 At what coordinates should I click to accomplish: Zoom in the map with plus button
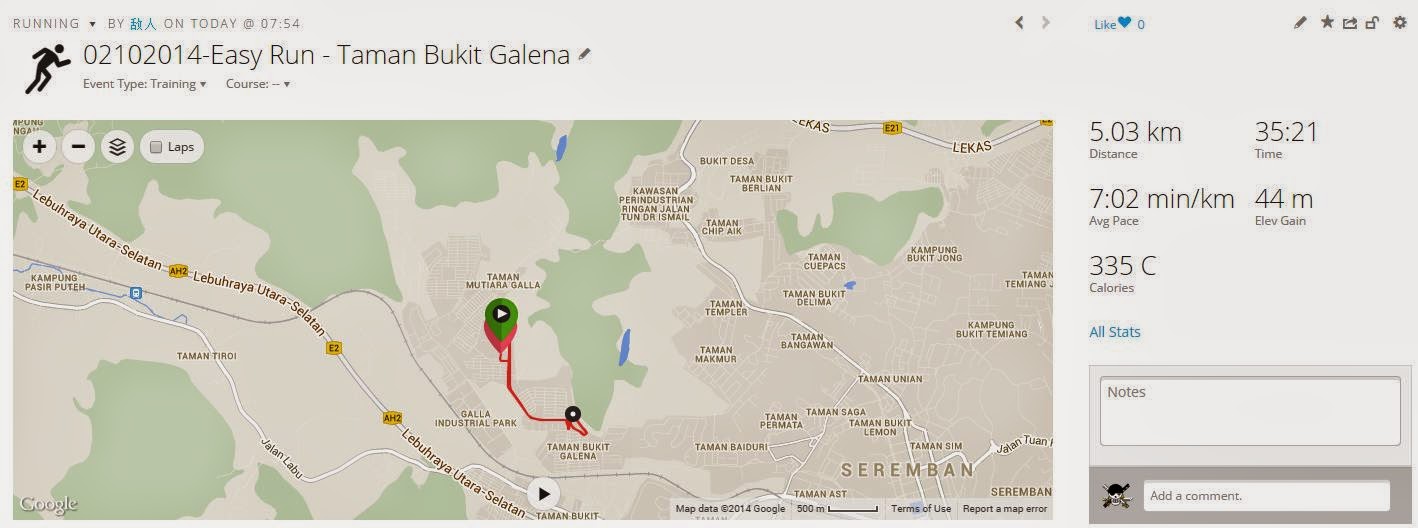coord(39,147)
